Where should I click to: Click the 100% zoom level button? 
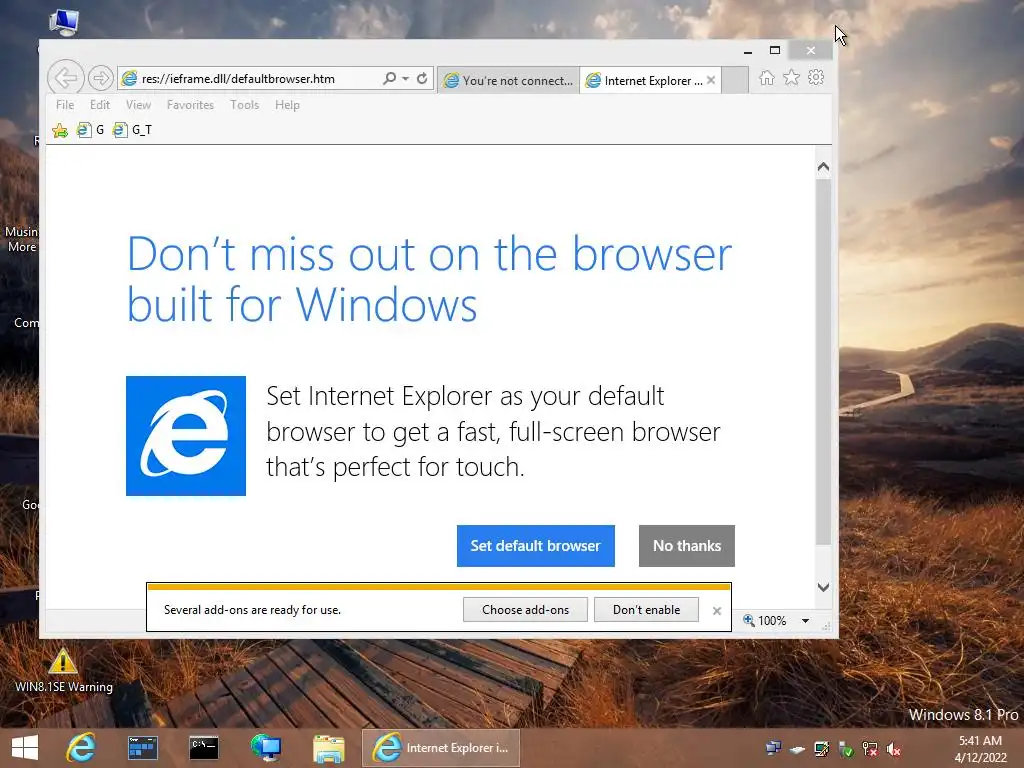[x=765, y=620]
